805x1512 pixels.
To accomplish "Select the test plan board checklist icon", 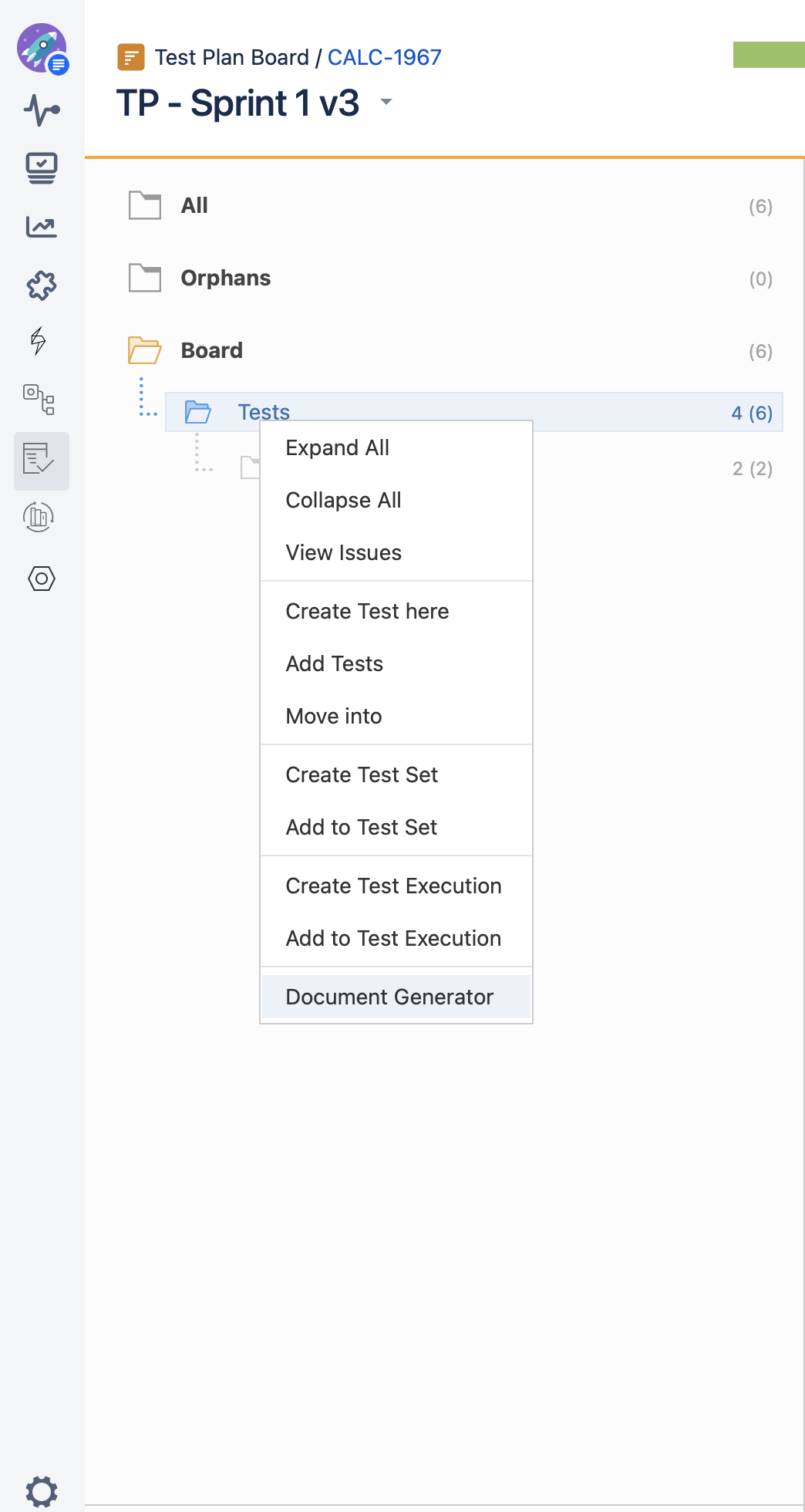I will pyautogui.click(x=39, y=458).
